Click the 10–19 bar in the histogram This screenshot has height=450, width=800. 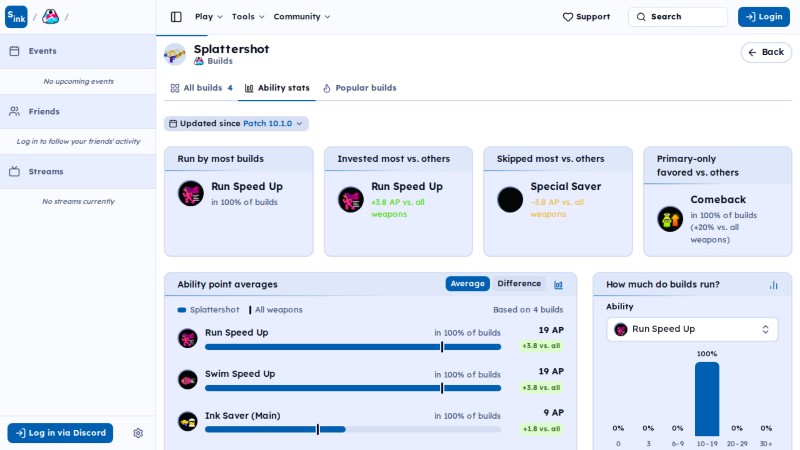pyautogui.click(x=707, y=399)
